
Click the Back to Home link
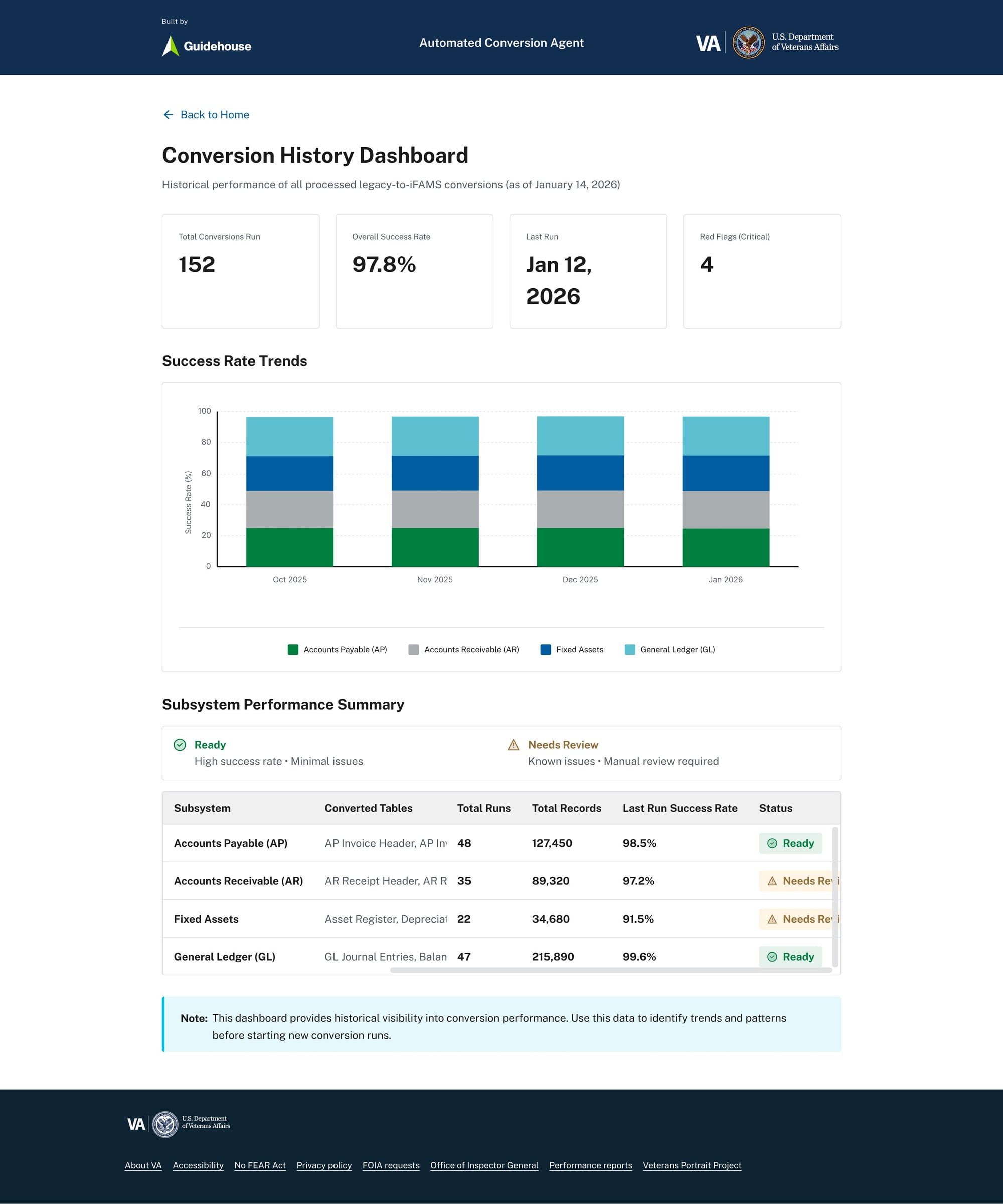(x=214, y=115)
